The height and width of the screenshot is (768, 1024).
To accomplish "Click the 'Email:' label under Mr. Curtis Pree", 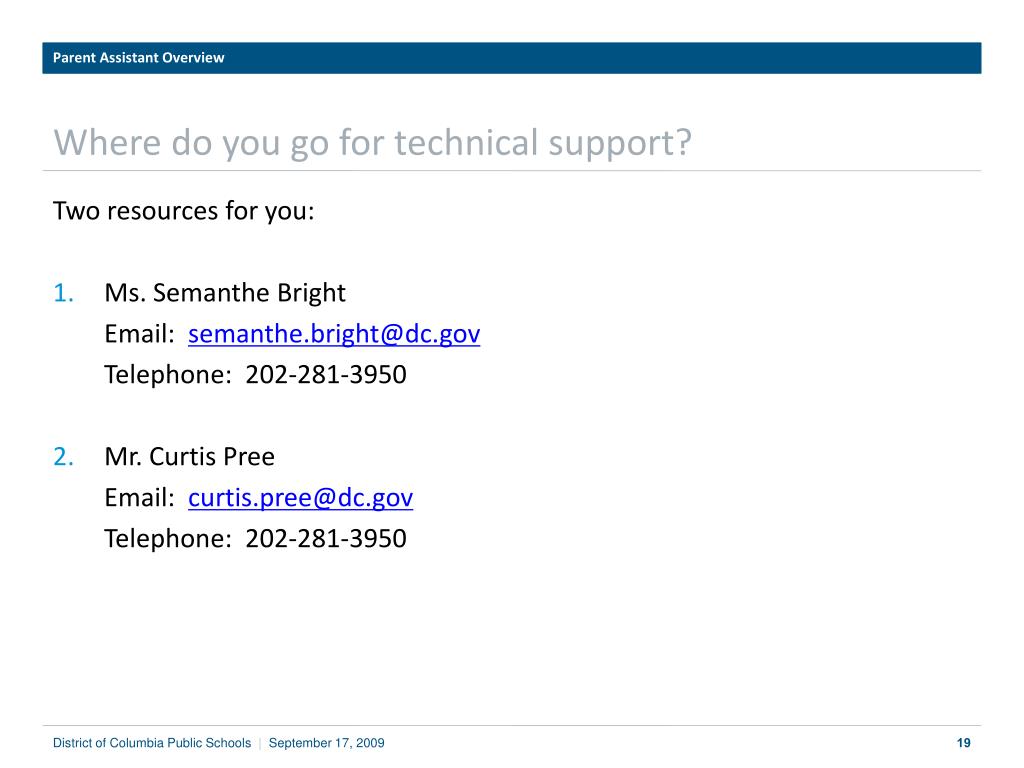I will click(x=140, y=498).
